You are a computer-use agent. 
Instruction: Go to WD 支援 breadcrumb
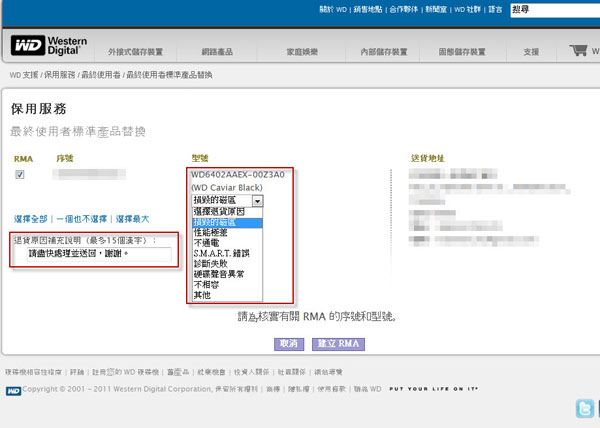pyautogui.click(x=24, y=75)
